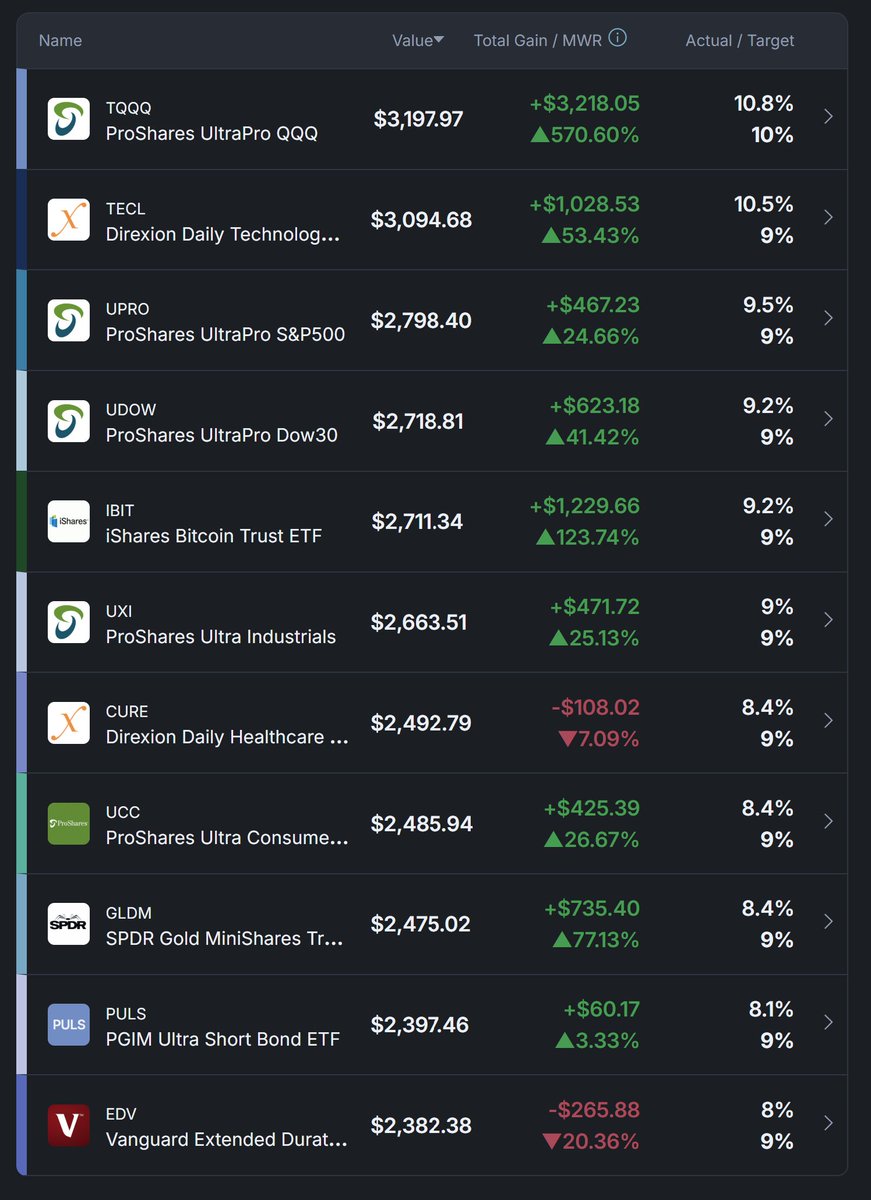Click the GLDM SPDR logo icon
Screen dimensions: 871x1200
(69, 924)
